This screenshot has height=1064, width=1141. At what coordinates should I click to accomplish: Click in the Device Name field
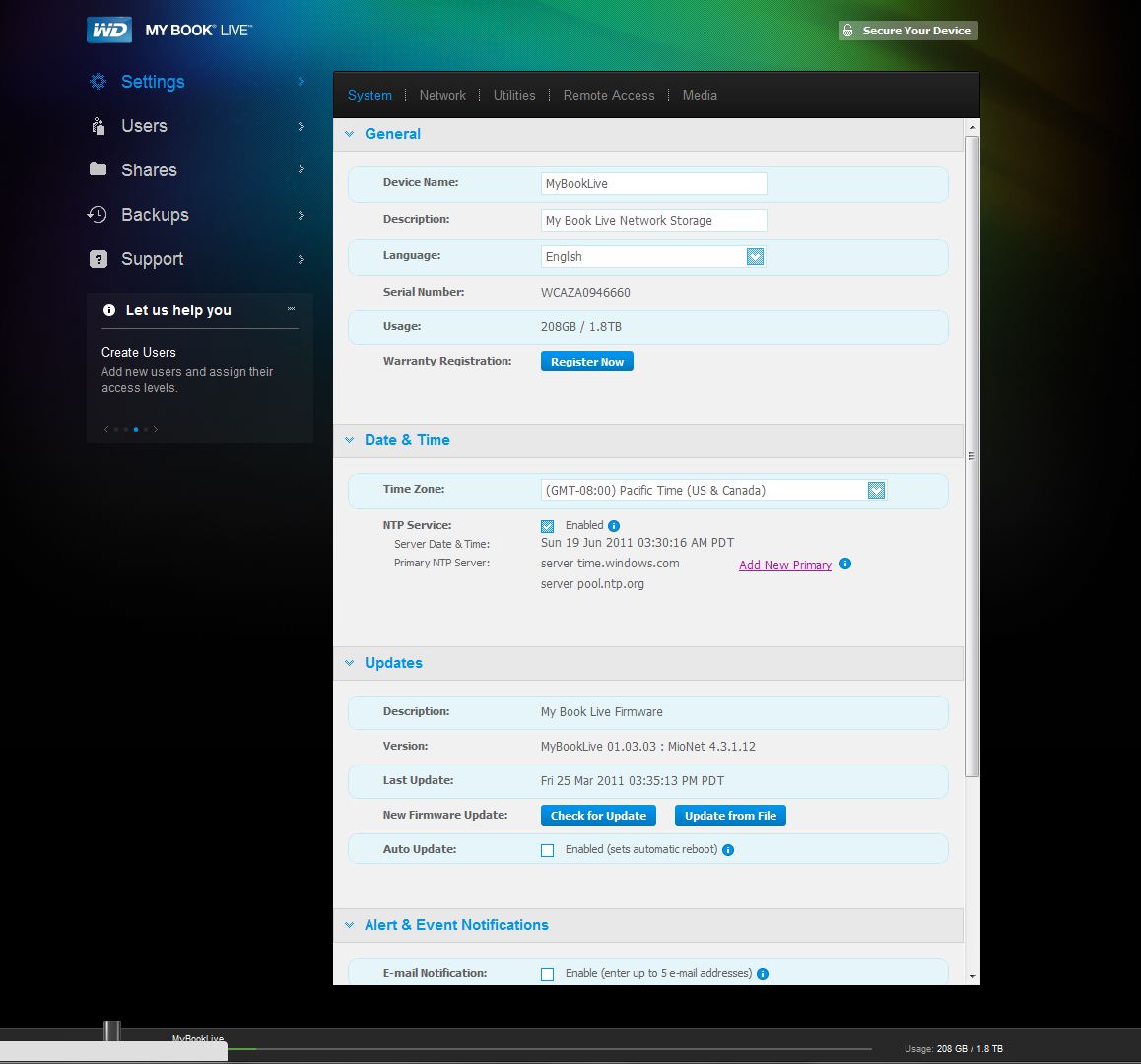[653, 184]
